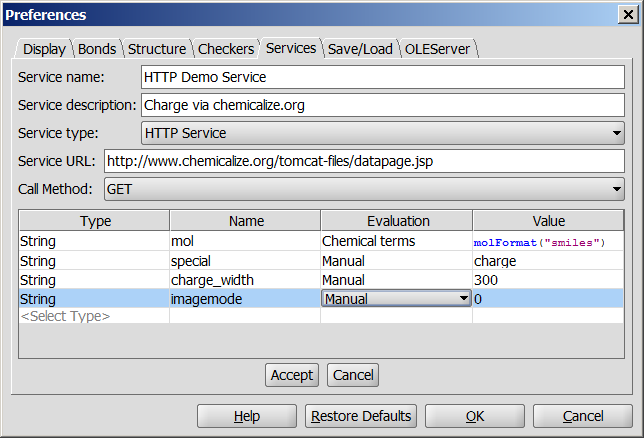644x438 pixels.
Task: Select the Structure tab
Action: click(x=156, y=49)
